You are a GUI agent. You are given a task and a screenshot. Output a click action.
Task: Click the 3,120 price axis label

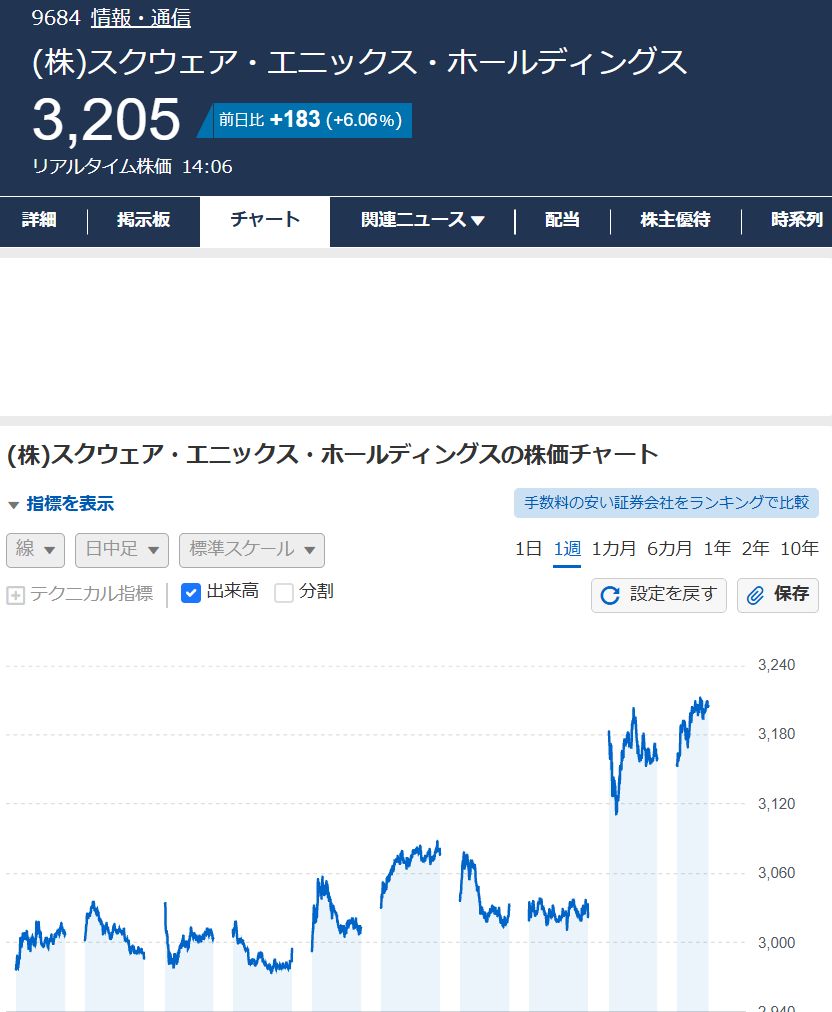point(776,804)
